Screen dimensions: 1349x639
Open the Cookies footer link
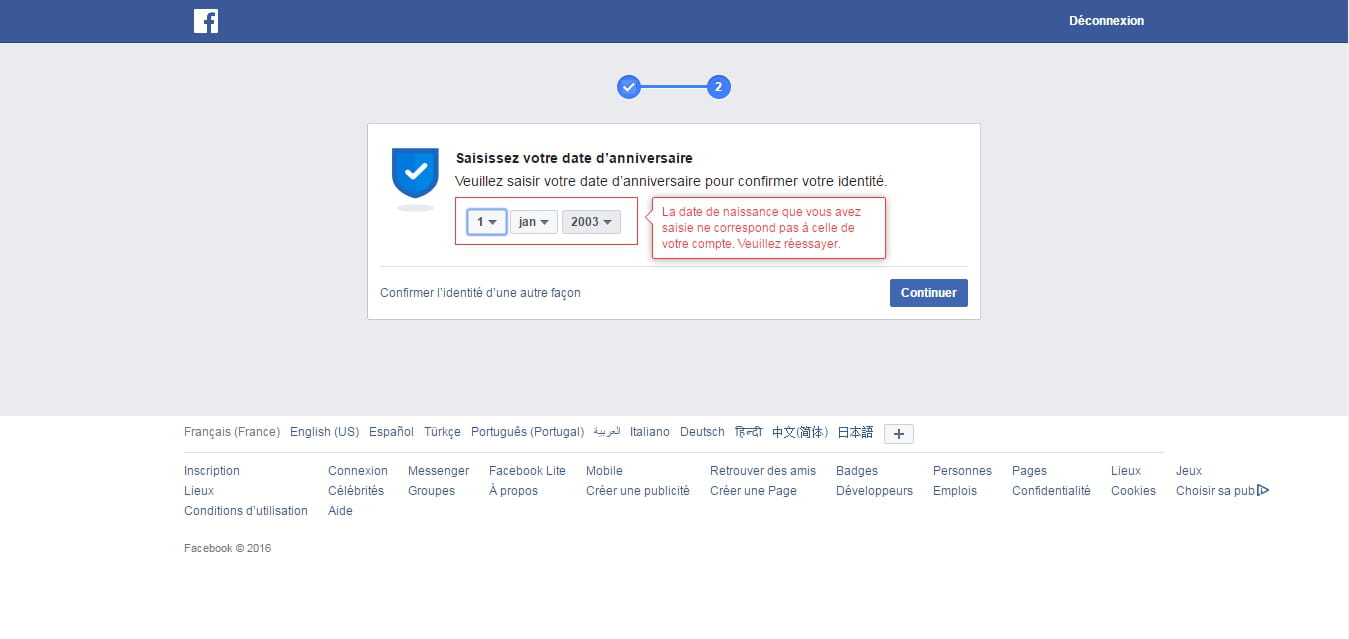1133,491
